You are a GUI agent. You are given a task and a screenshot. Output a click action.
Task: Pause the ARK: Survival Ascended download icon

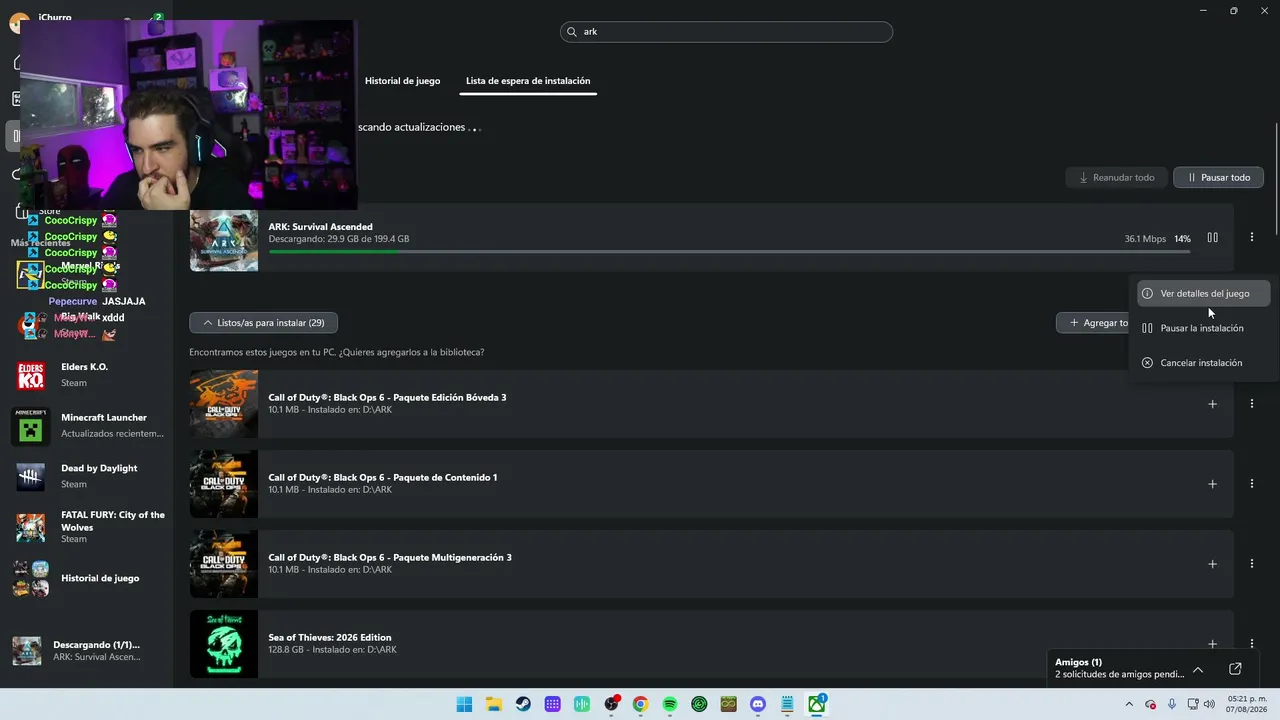pos(1212,238)
